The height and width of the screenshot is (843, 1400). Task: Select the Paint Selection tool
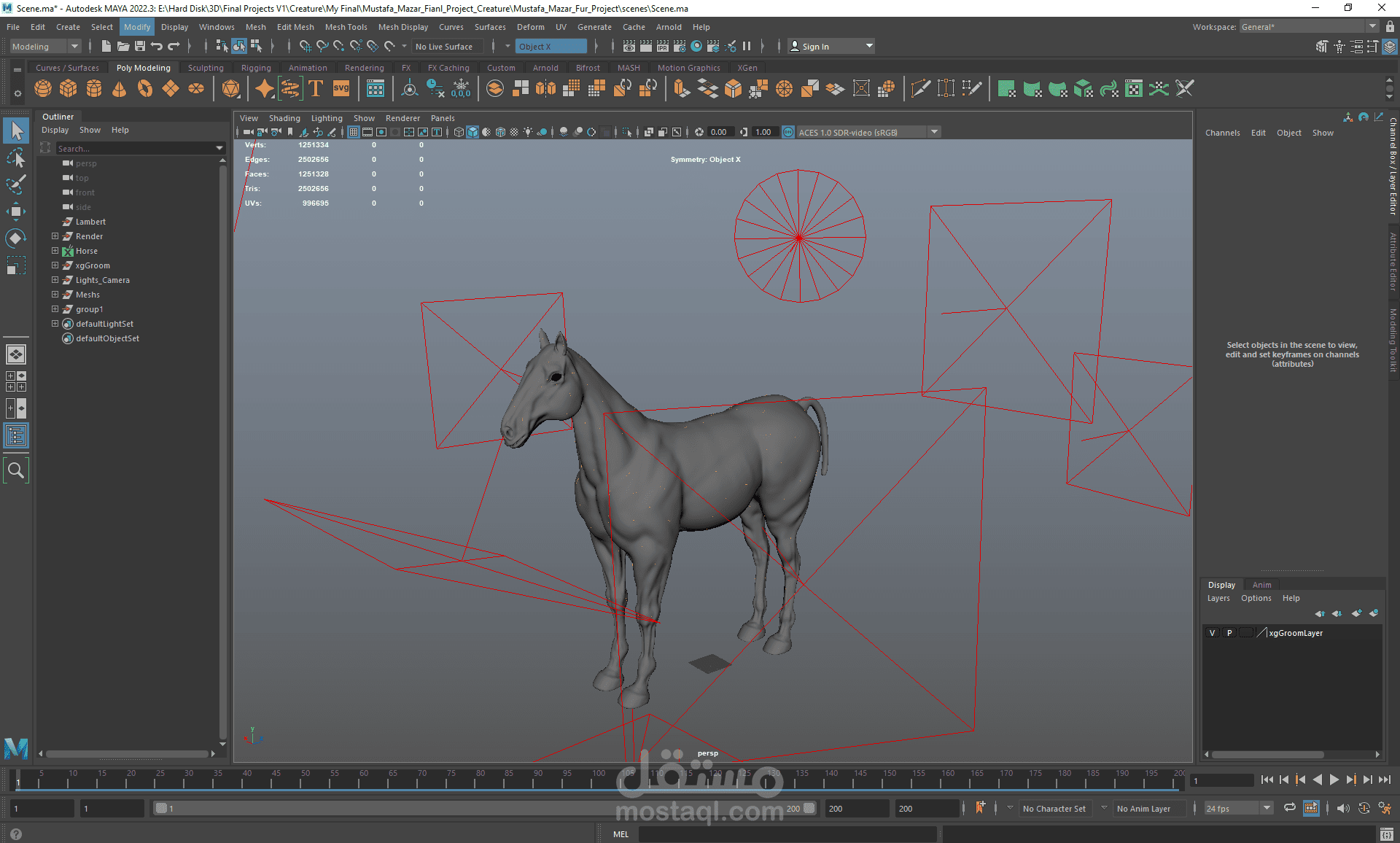pyautogui.click(x=16, y=184)
